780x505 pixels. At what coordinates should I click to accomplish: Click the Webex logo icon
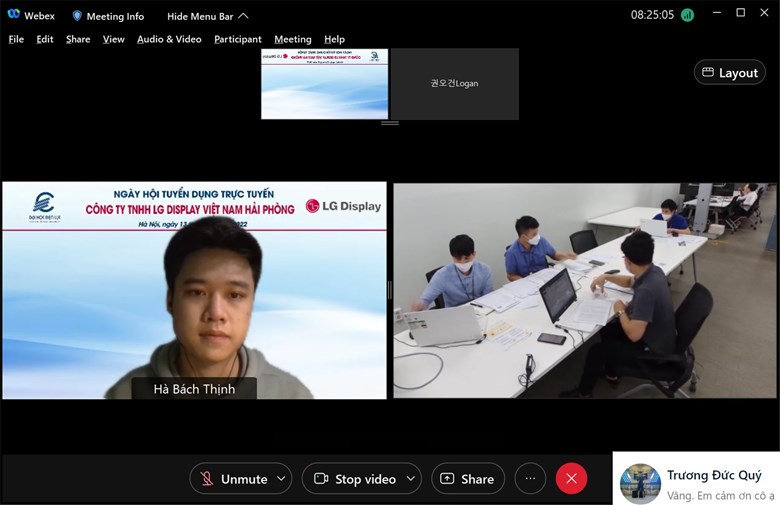click(x=14, y=15)
